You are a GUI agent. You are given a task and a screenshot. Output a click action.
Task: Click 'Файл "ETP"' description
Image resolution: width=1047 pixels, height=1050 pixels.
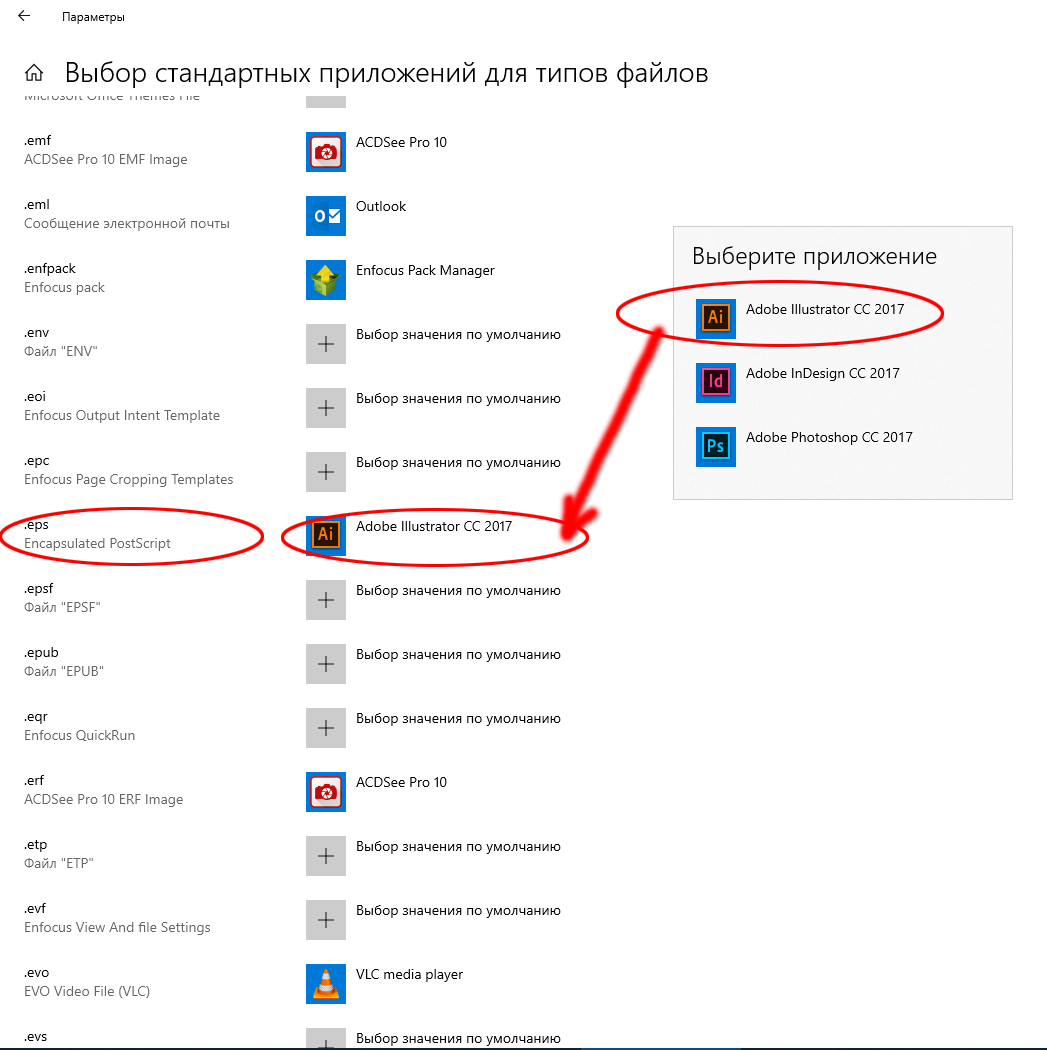[59, 863]
